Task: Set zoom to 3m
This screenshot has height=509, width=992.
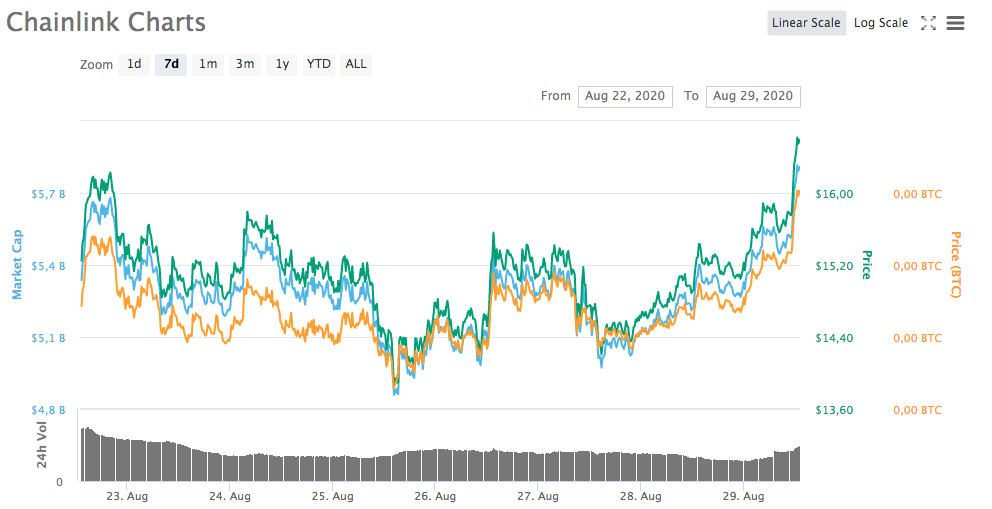Action: (245, 64)
